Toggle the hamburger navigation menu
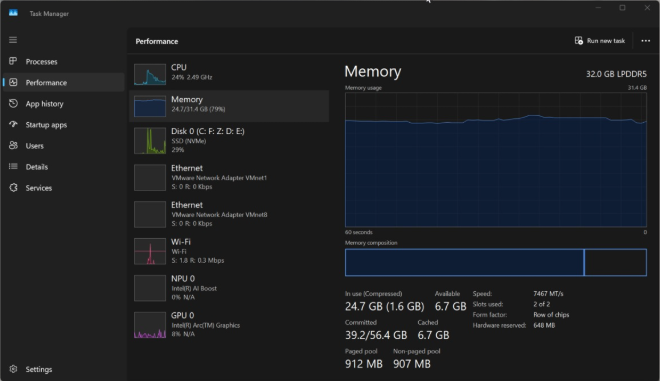660x381 pixels. coord(13,40)
